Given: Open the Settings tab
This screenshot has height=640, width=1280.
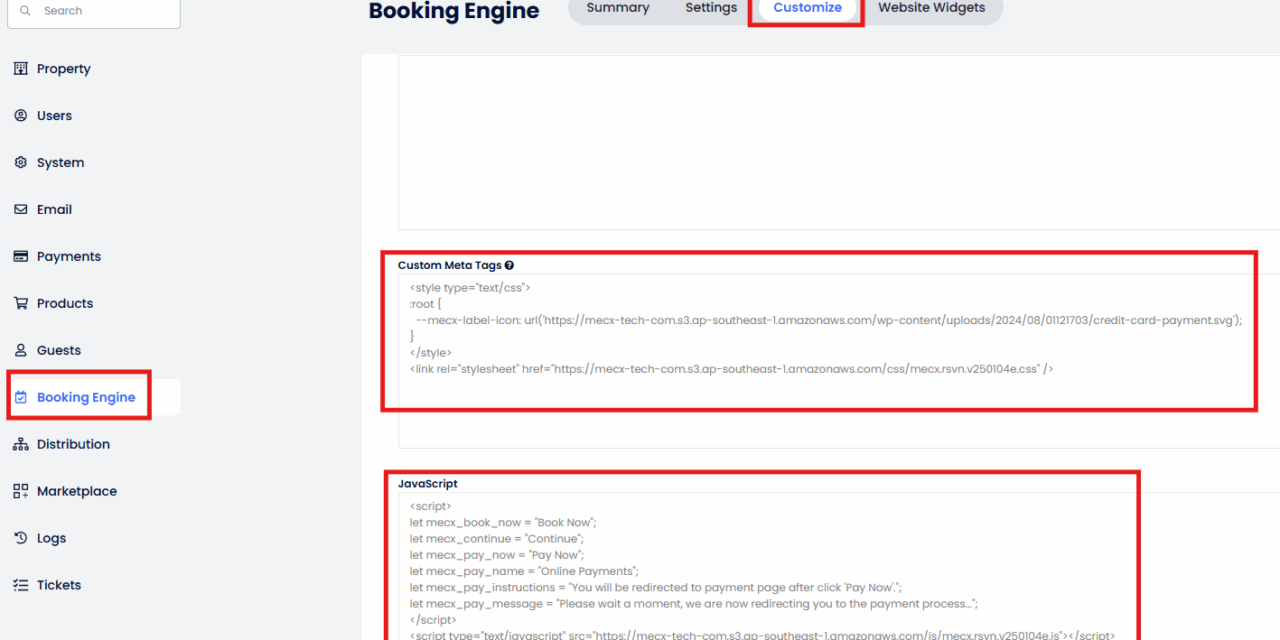Looking at the screenshot, I should (x=710, y=8).
